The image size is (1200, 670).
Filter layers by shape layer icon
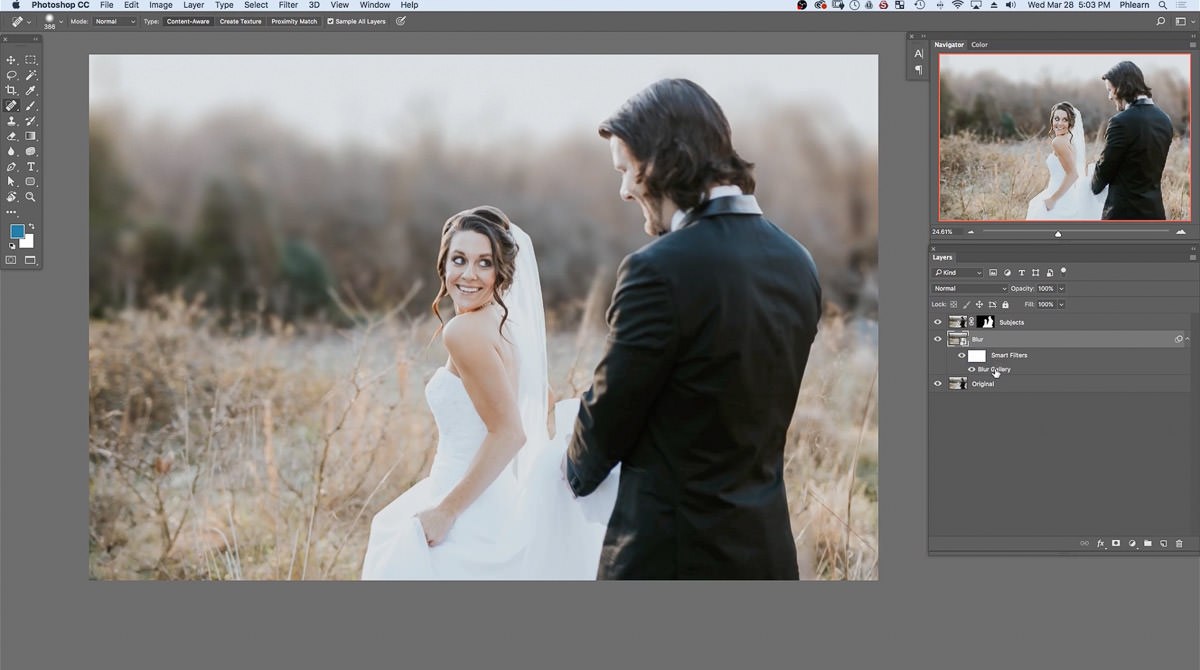[1035, 272]
